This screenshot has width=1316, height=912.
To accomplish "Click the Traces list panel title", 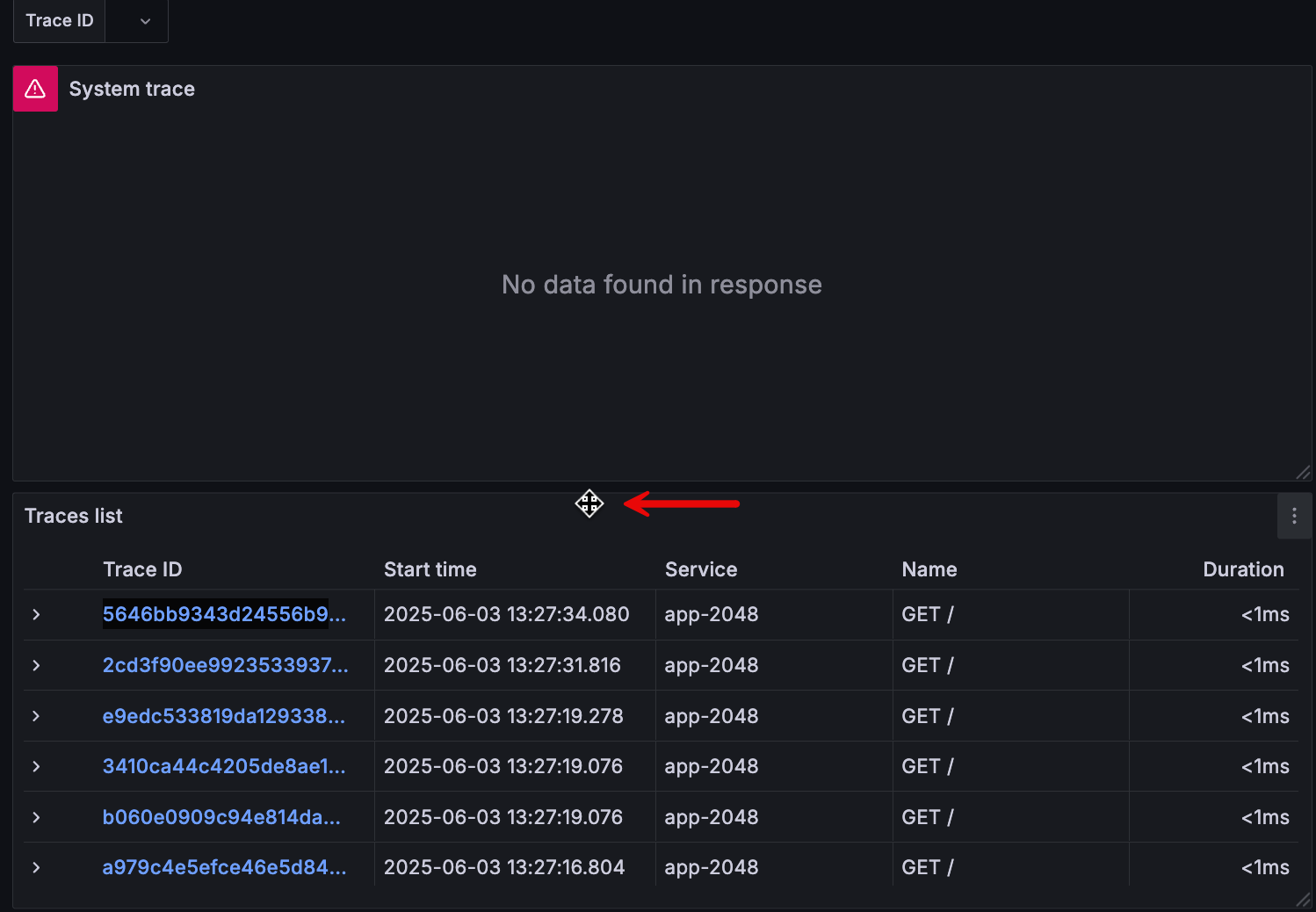I will click(x=74, y=516).
